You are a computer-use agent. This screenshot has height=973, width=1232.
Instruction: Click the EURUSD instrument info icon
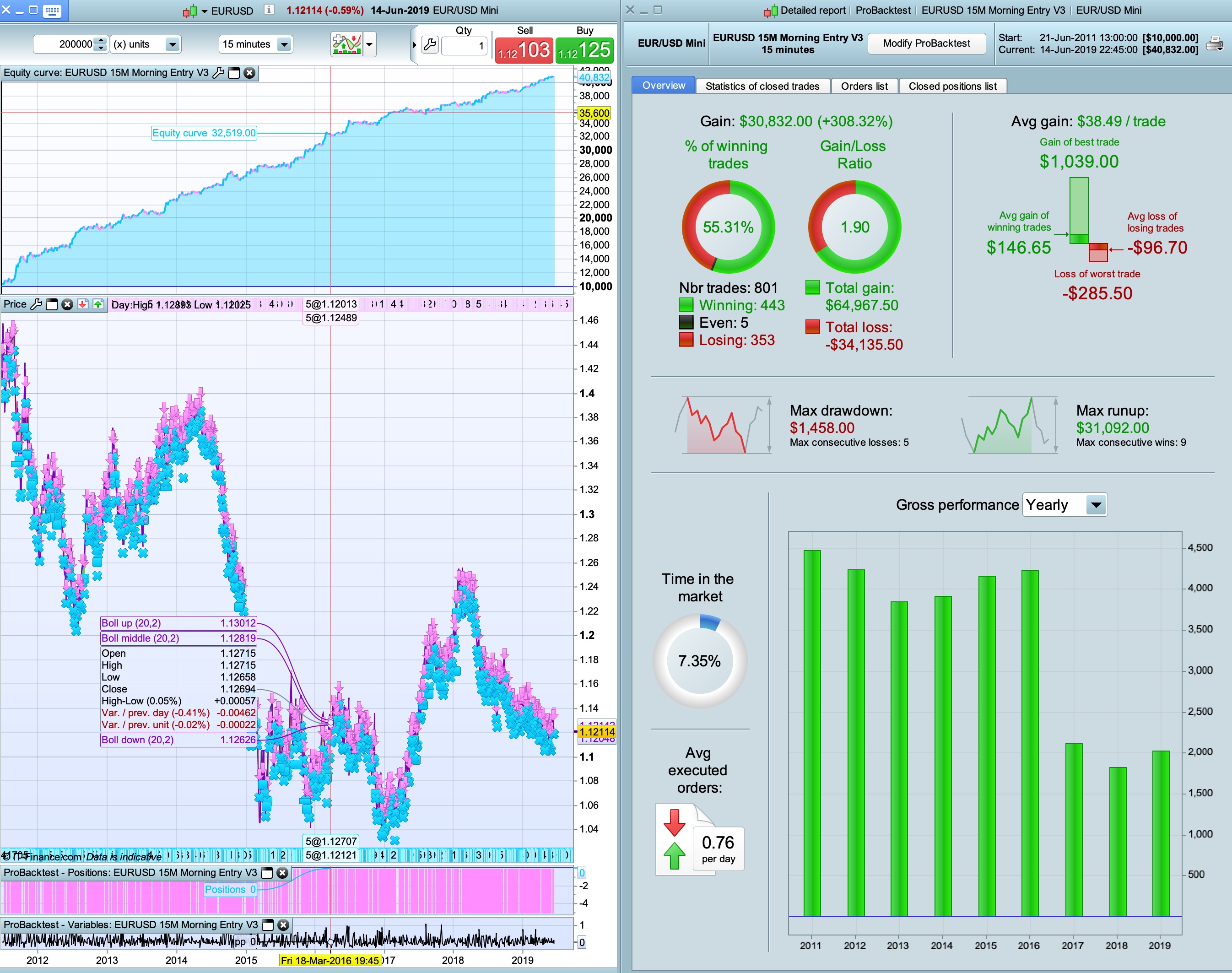point(269,10)
